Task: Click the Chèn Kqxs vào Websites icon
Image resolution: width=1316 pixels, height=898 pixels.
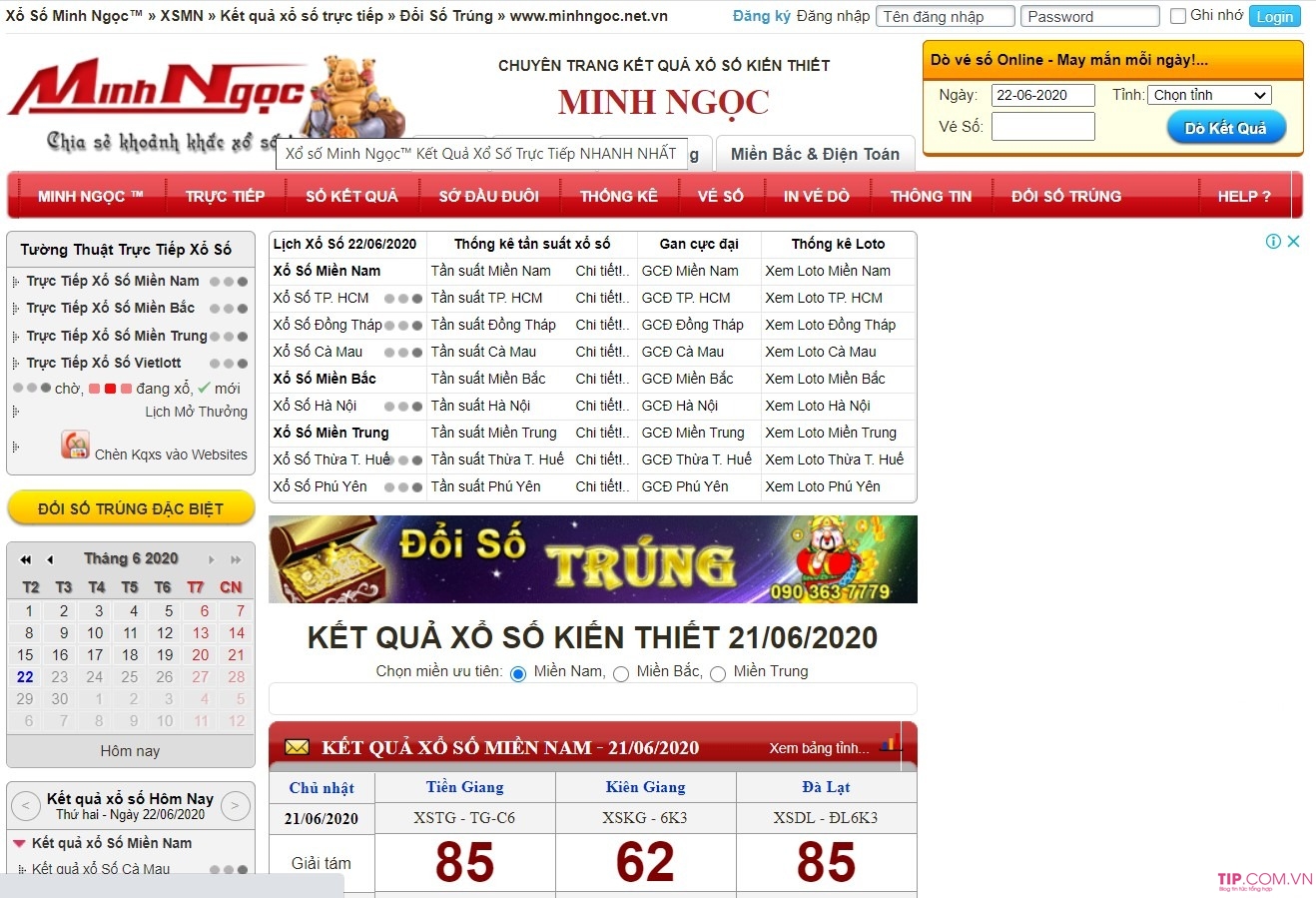Action: 75,445
